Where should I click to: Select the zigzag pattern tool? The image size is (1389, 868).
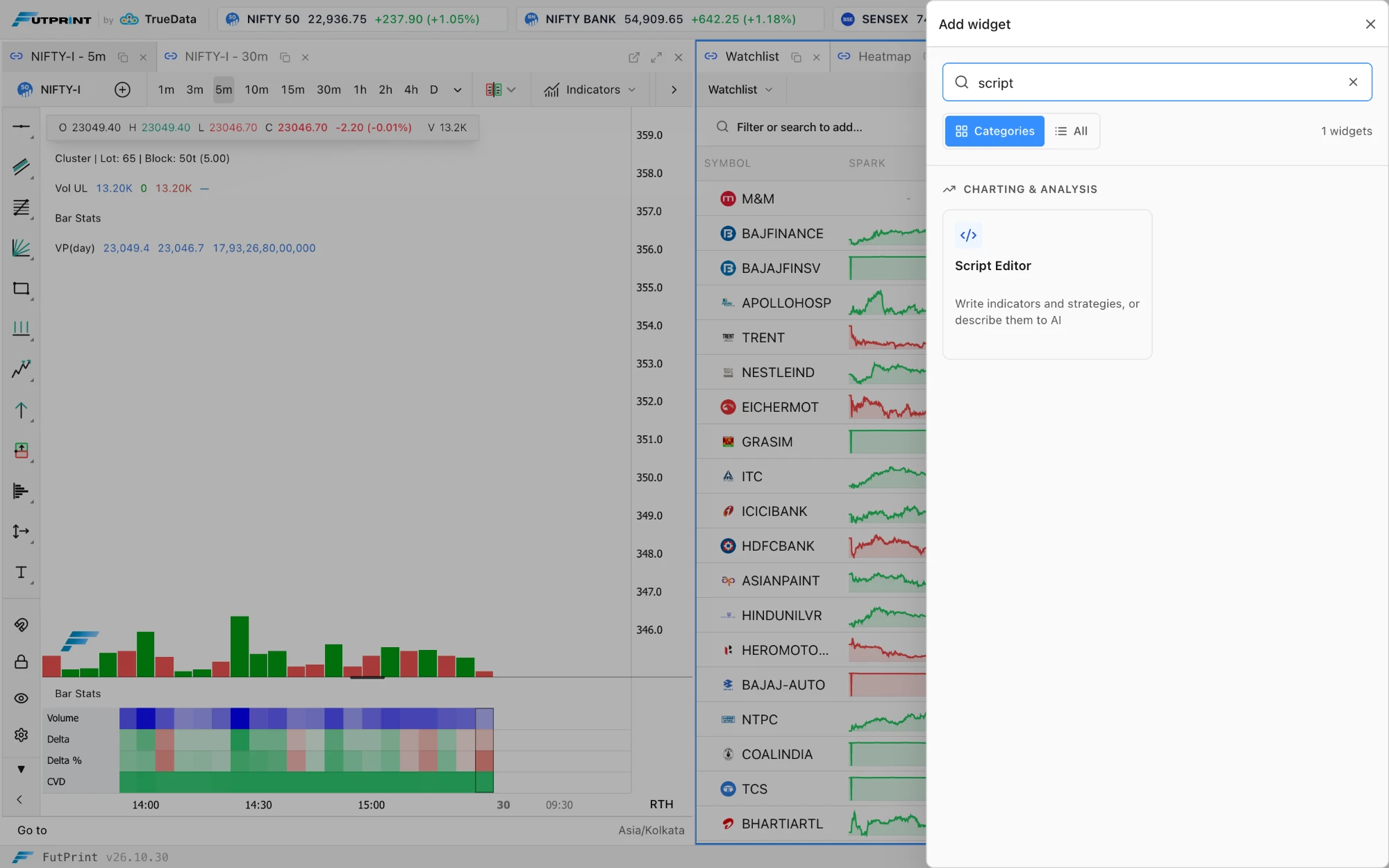click(x=21, y=369)
